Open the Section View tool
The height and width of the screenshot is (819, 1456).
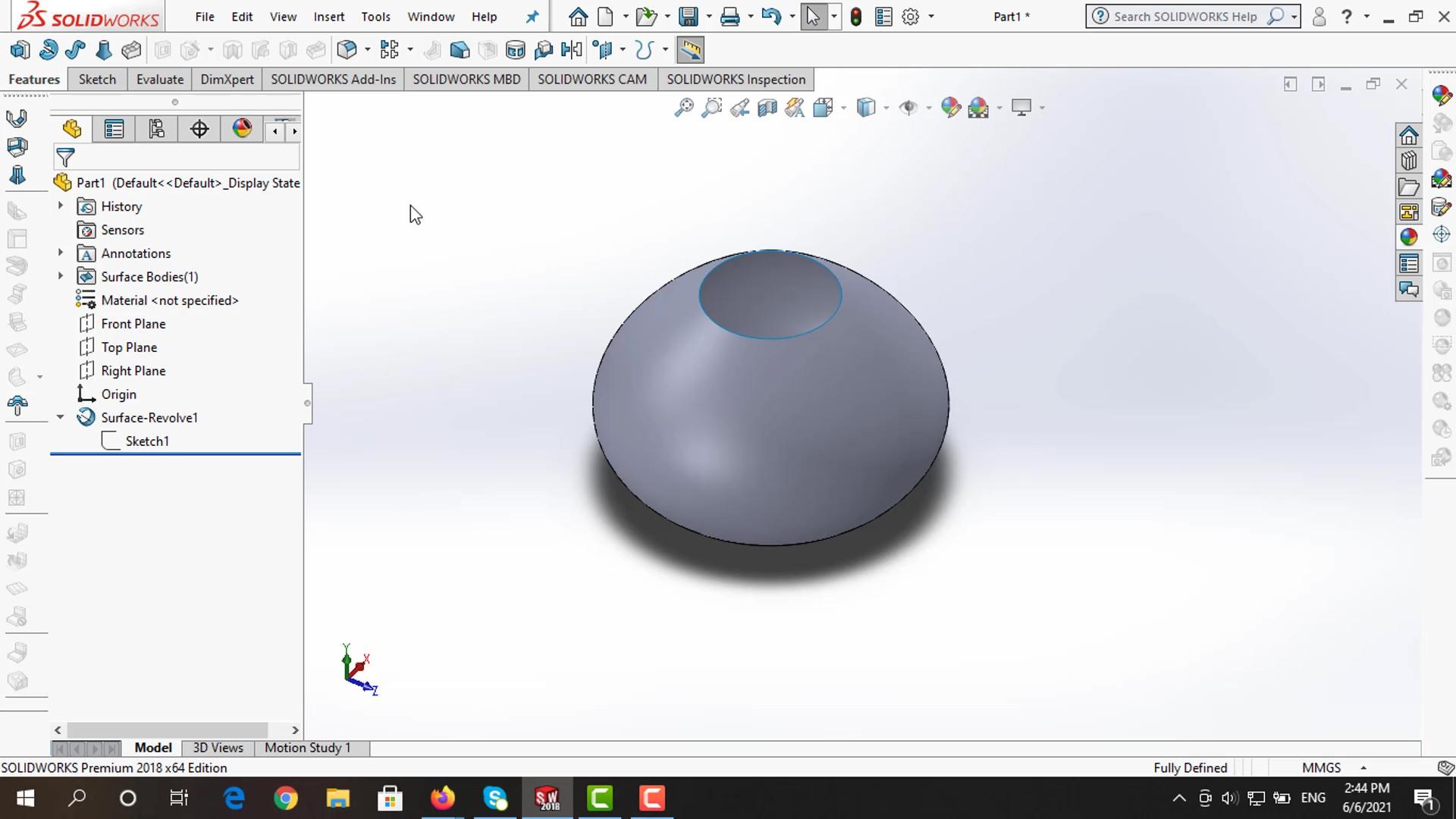click(767, 108)
